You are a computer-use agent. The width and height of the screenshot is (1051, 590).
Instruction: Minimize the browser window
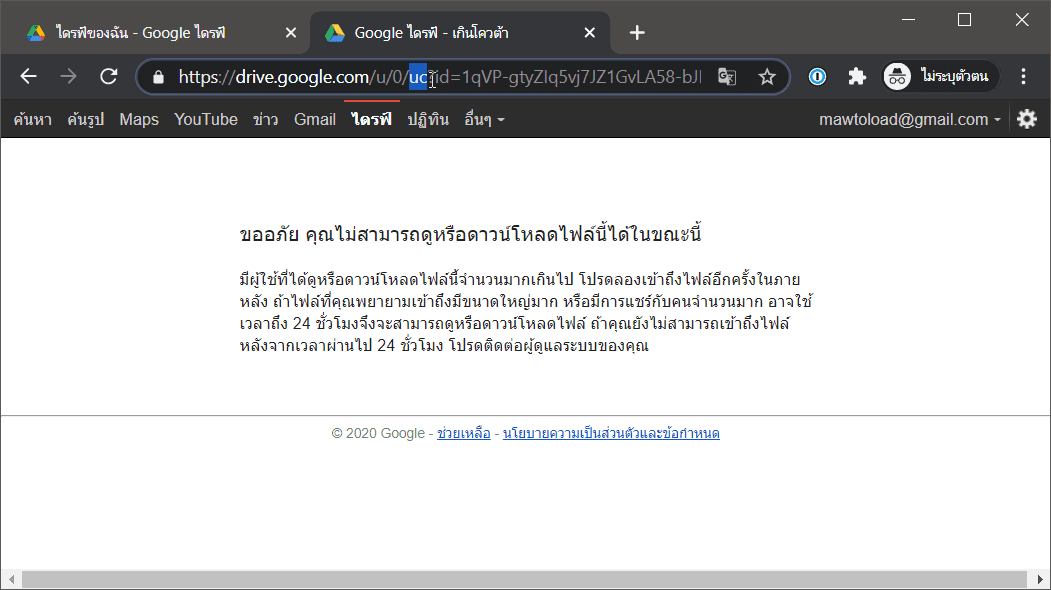pos(908,19)
